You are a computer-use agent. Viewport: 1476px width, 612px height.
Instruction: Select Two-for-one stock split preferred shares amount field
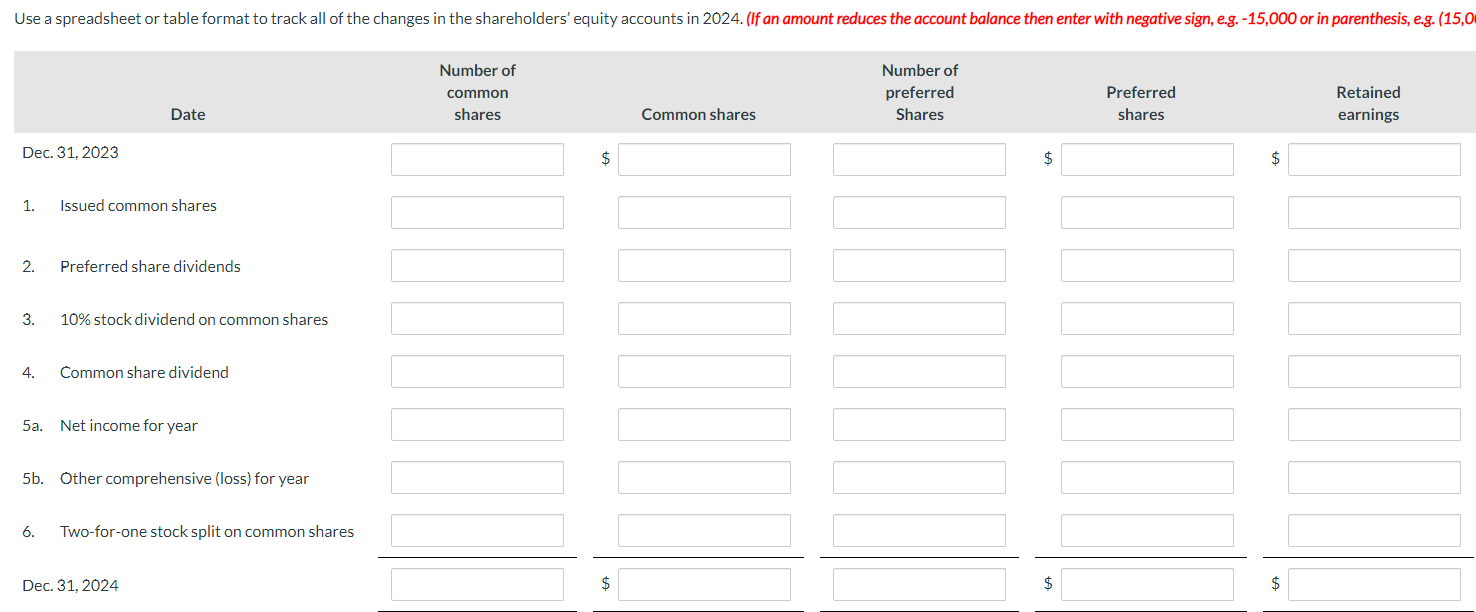[x=1147, y=530]
